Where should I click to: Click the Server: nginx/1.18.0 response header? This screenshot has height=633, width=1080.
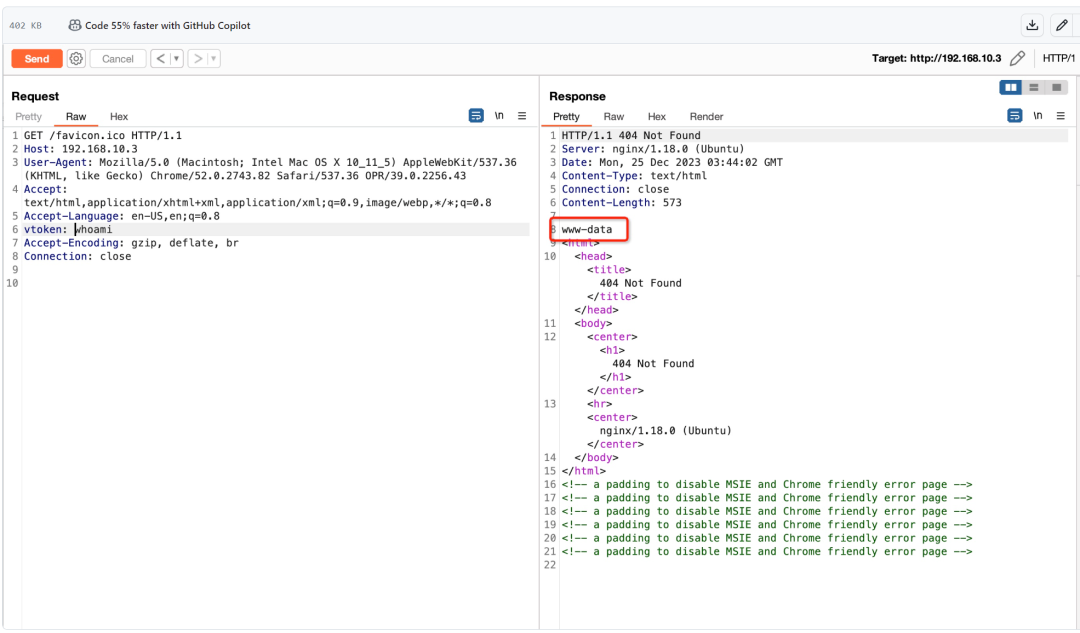tap(653, 149)
